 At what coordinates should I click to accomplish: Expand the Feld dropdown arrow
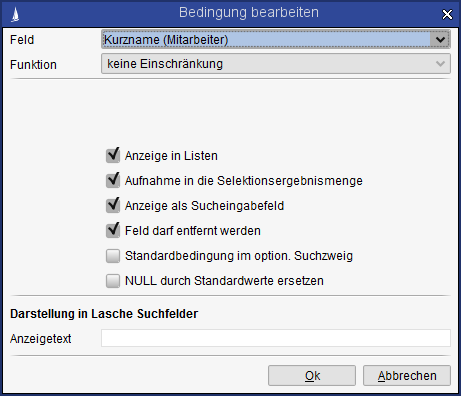(x=440, y=40)
